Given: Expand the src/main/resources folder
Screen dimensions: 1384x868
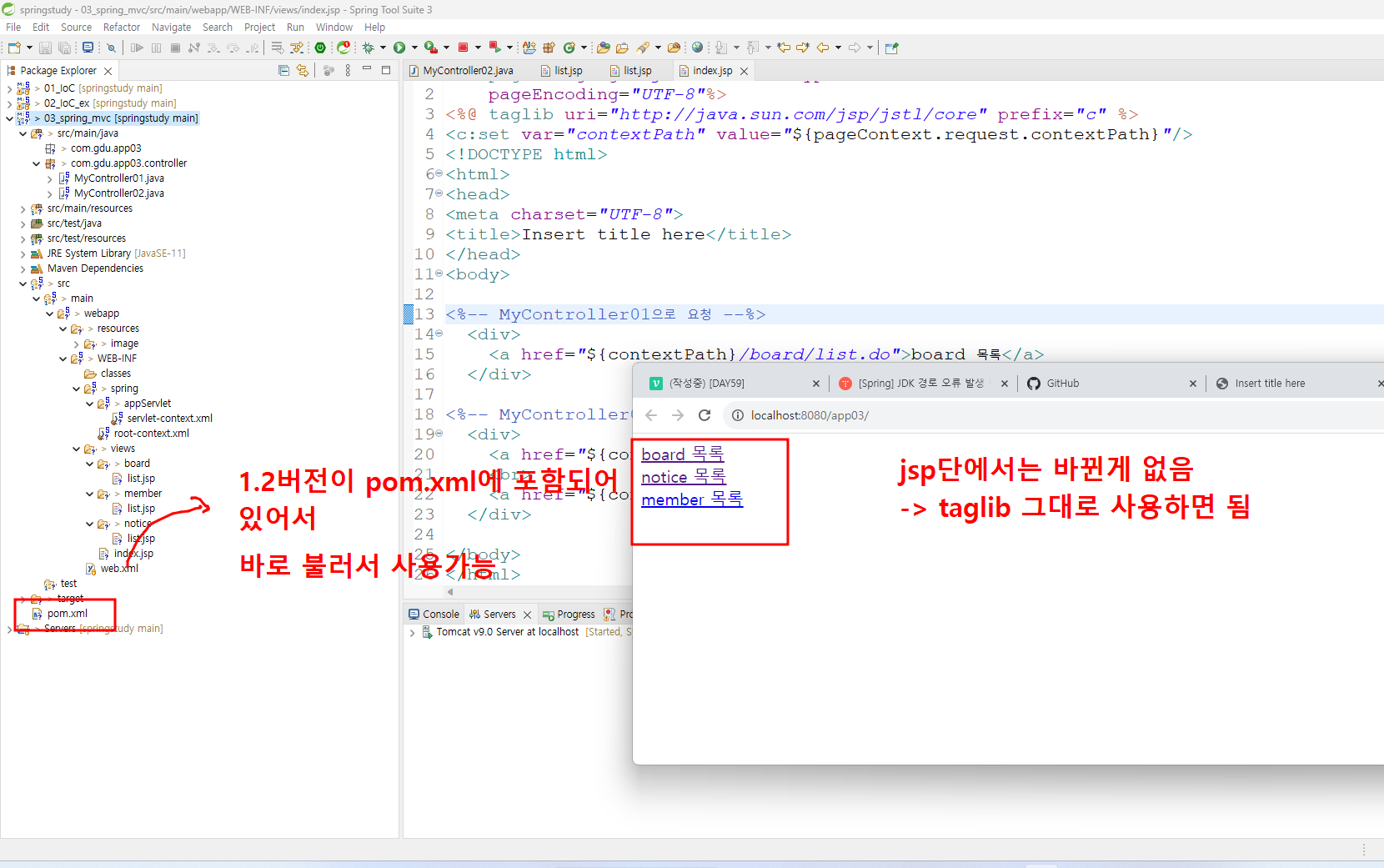Looking at the screenshot, I should (23, 208).
